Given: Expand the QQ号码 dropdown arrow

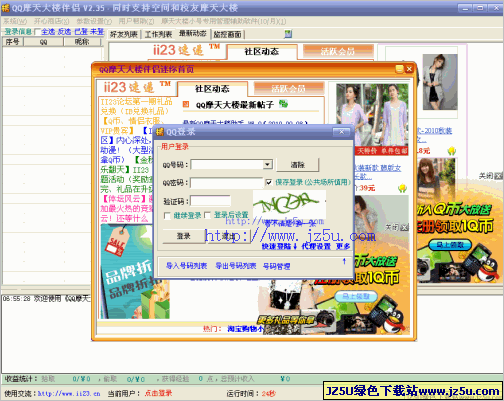Looking at the screenshot, I should [x=267, y=164].
